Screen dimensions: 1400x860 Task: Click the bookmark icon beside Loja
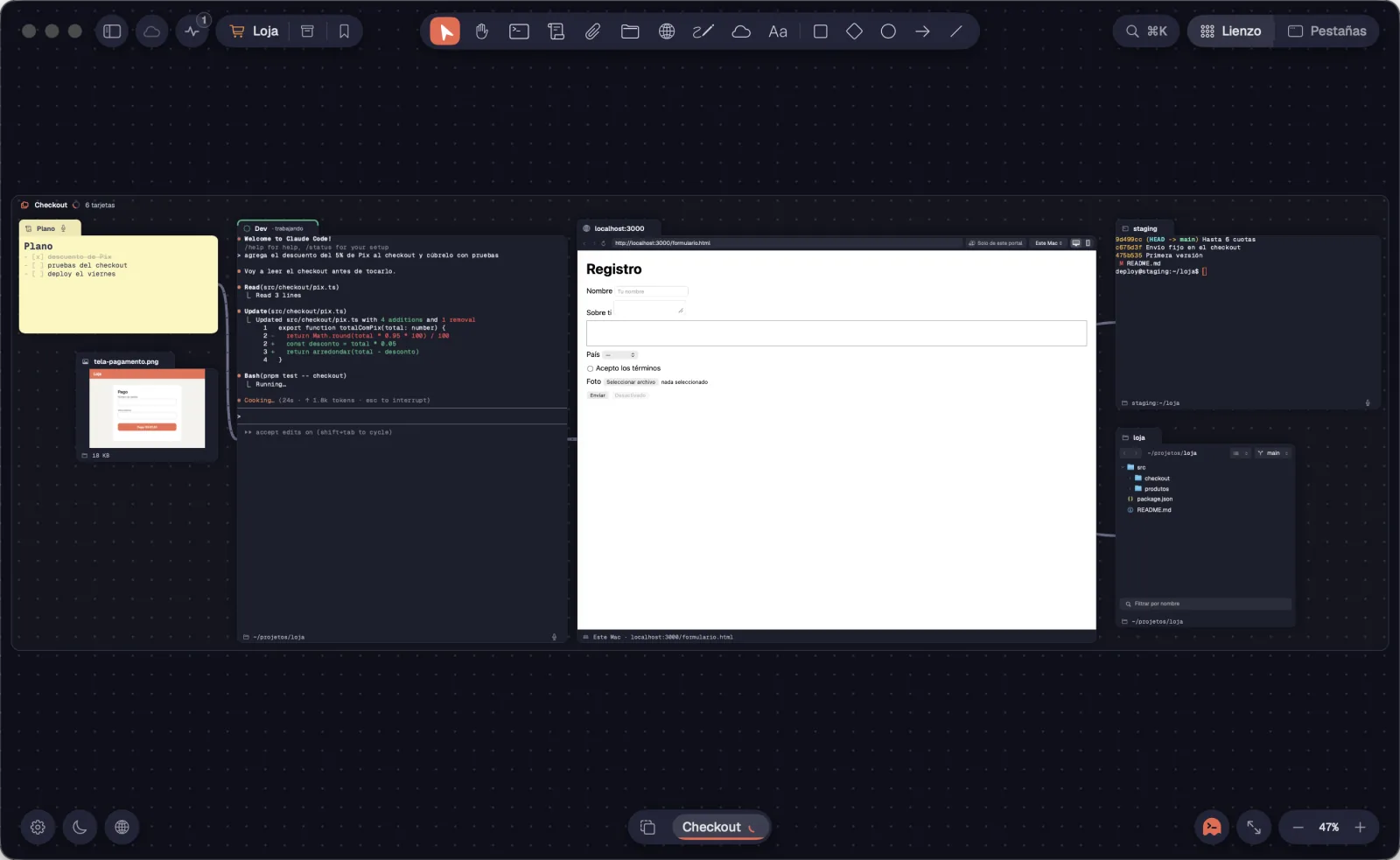click(344, 31)
